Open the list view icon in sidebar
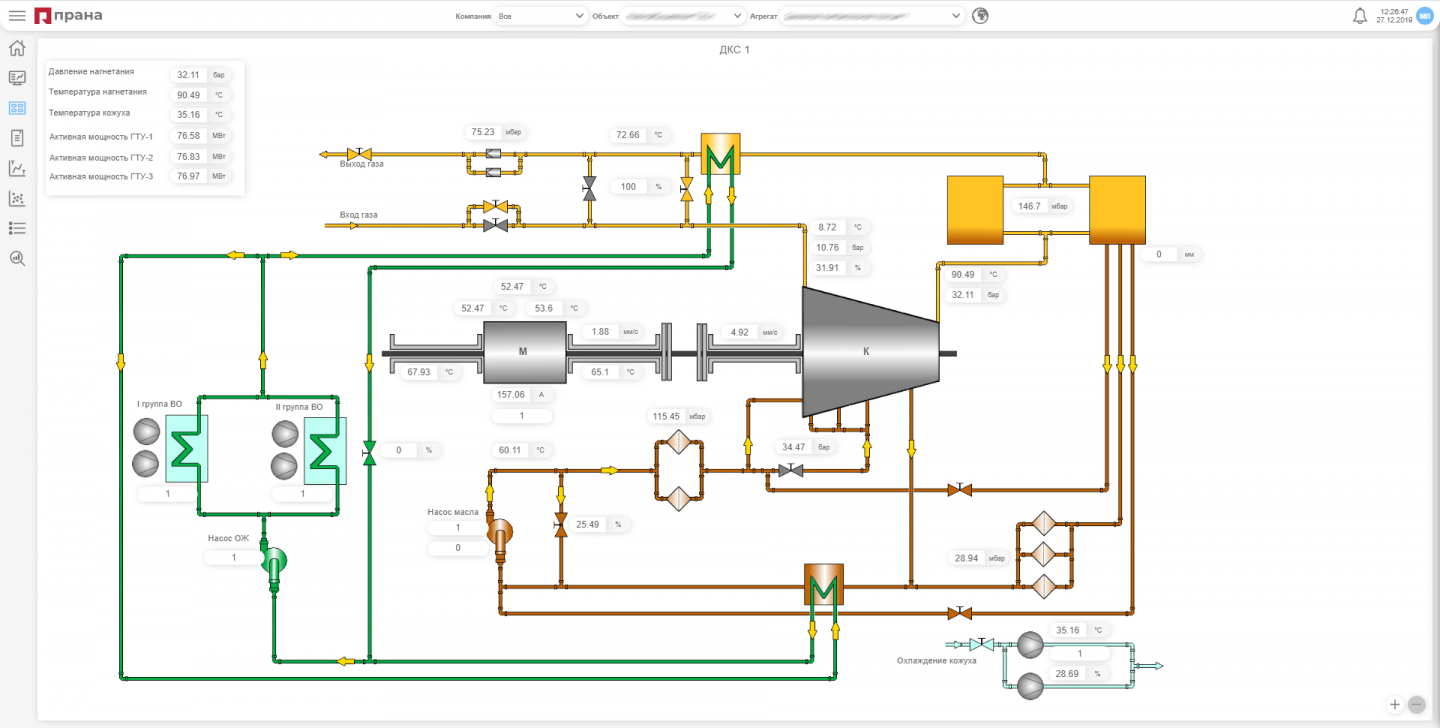Image resolution: width=1440 pixels, height=728 pixels. click(x=17, y=228)
